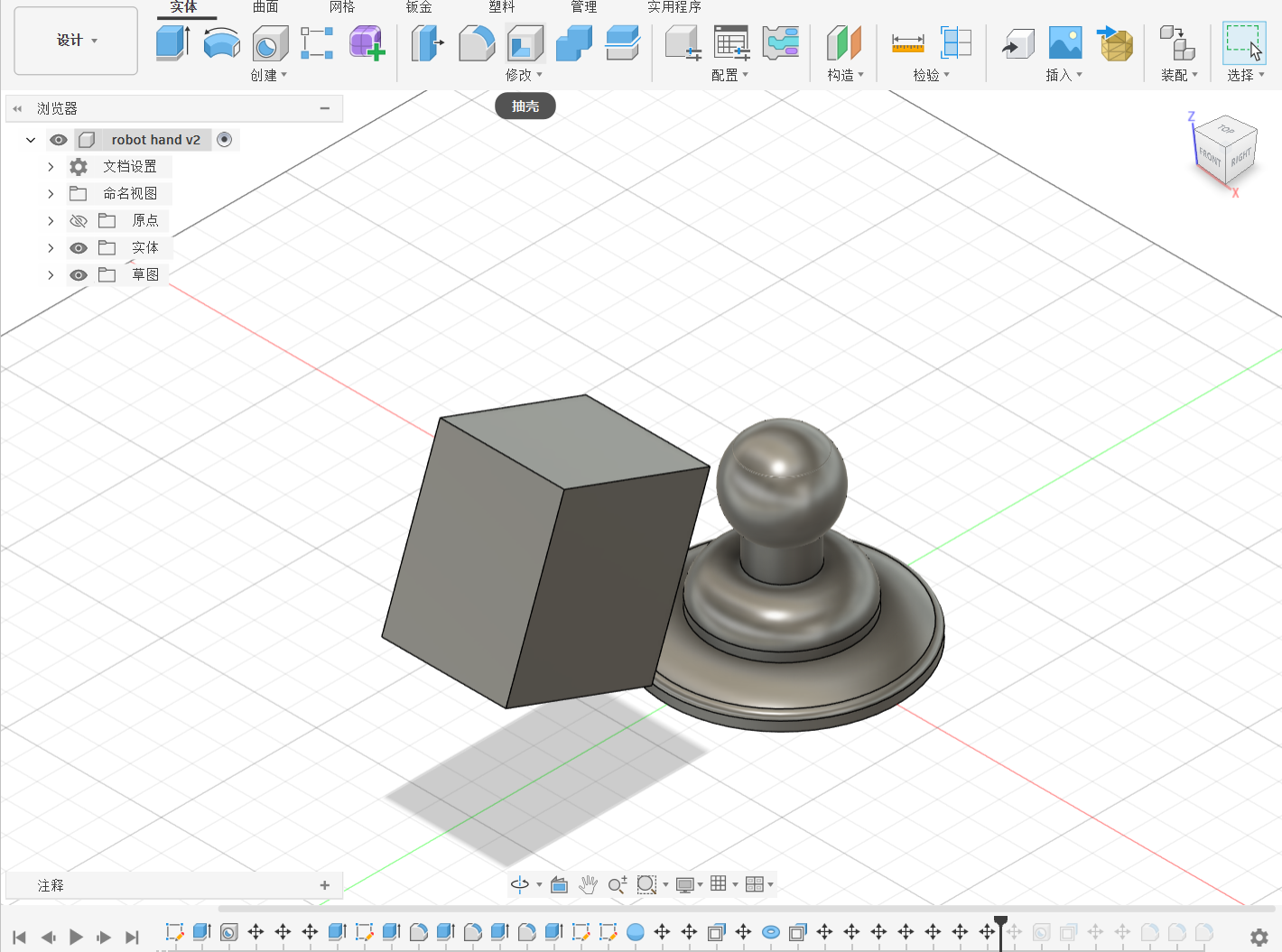
Task: Show the hidden 原点 folder
Action: point(79,221)
